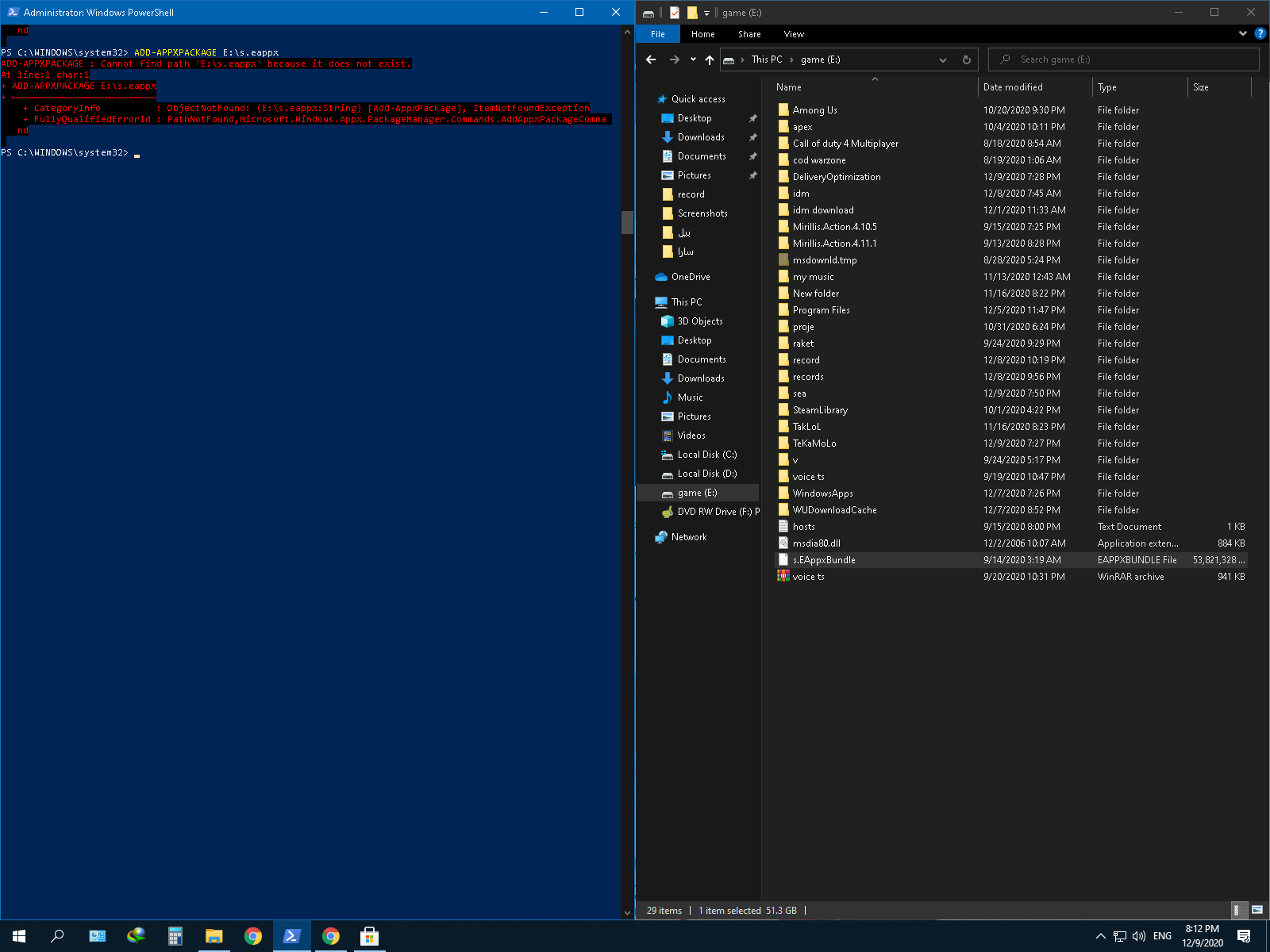Open address bar history dropdown
The image size is (1270, 952).
(x=943, y=59)
